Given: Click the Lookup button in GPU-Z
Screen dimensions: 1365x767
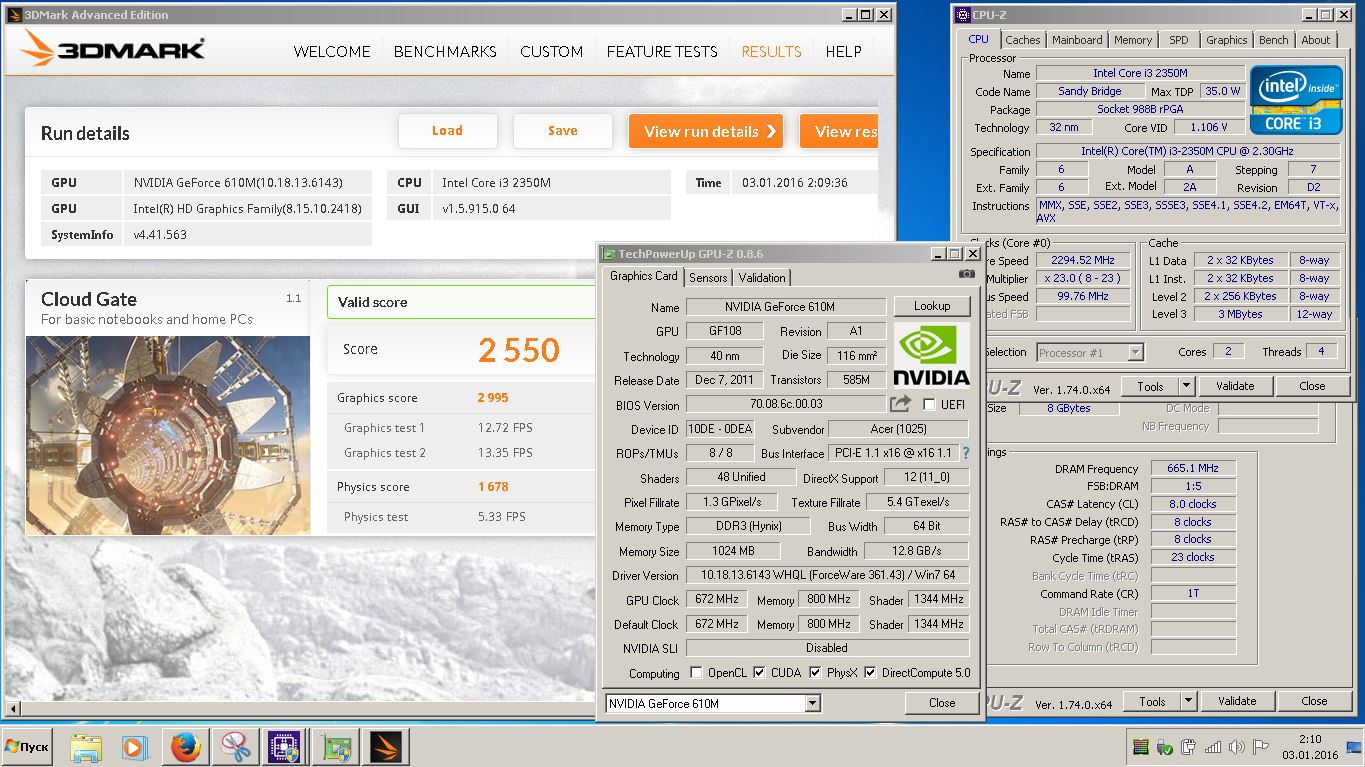Looking at the screenshot, I should pyautogui.click(x=932, y=306).
